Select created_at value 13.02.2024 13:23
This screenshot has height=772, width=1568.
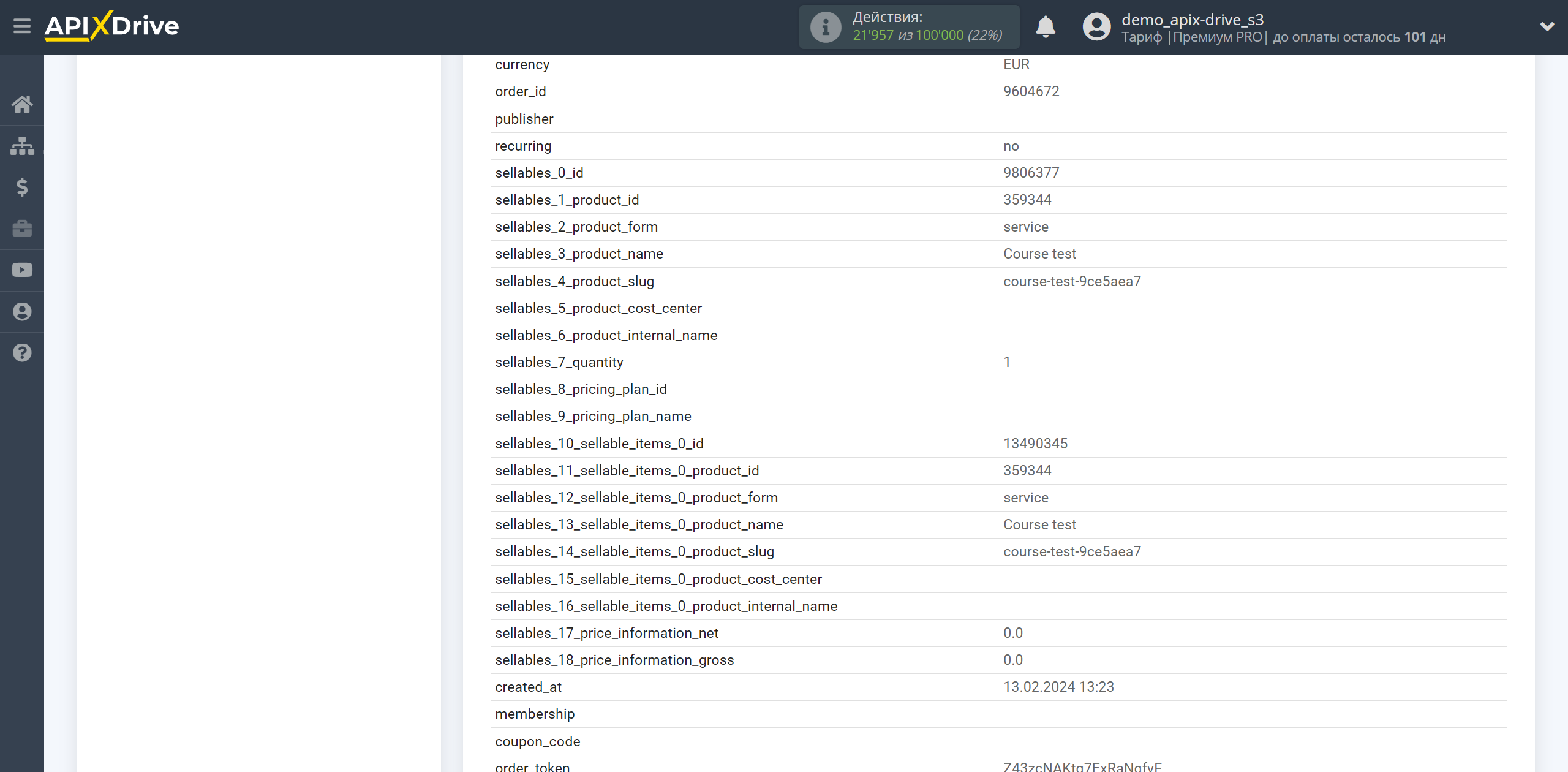(1058, 687)
